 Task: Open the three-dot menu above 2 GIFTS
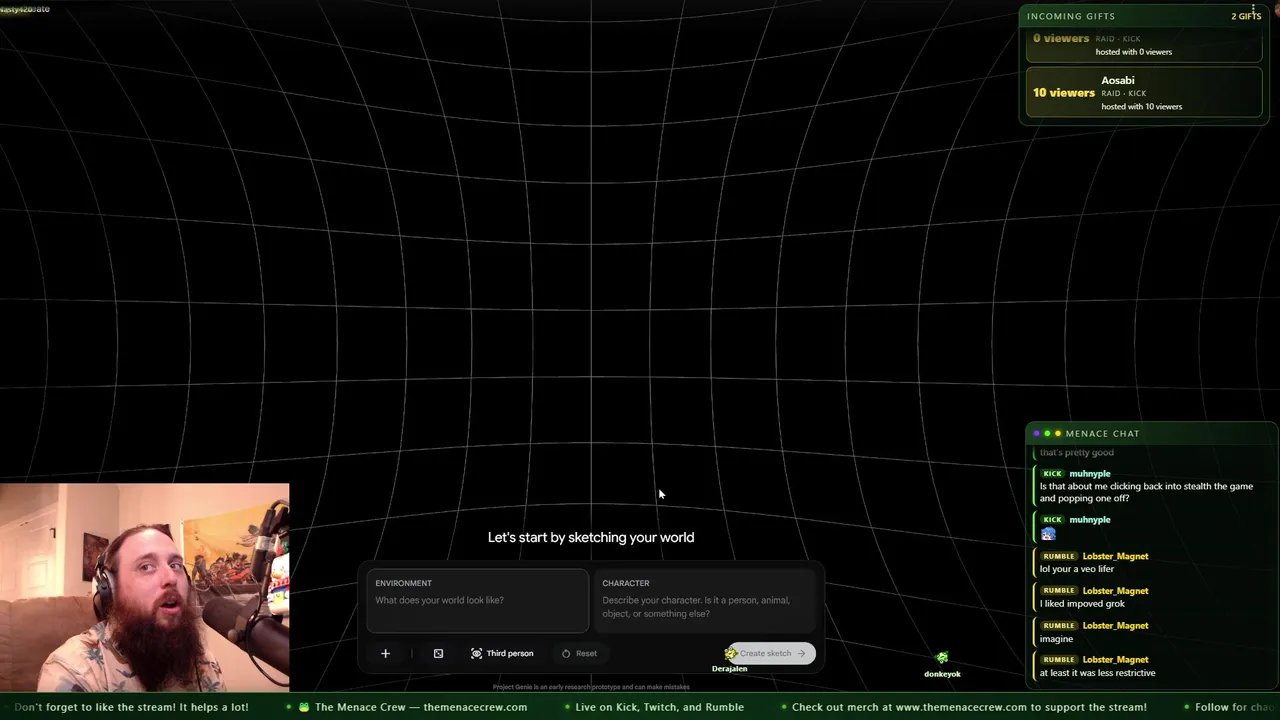(1254, 8)
